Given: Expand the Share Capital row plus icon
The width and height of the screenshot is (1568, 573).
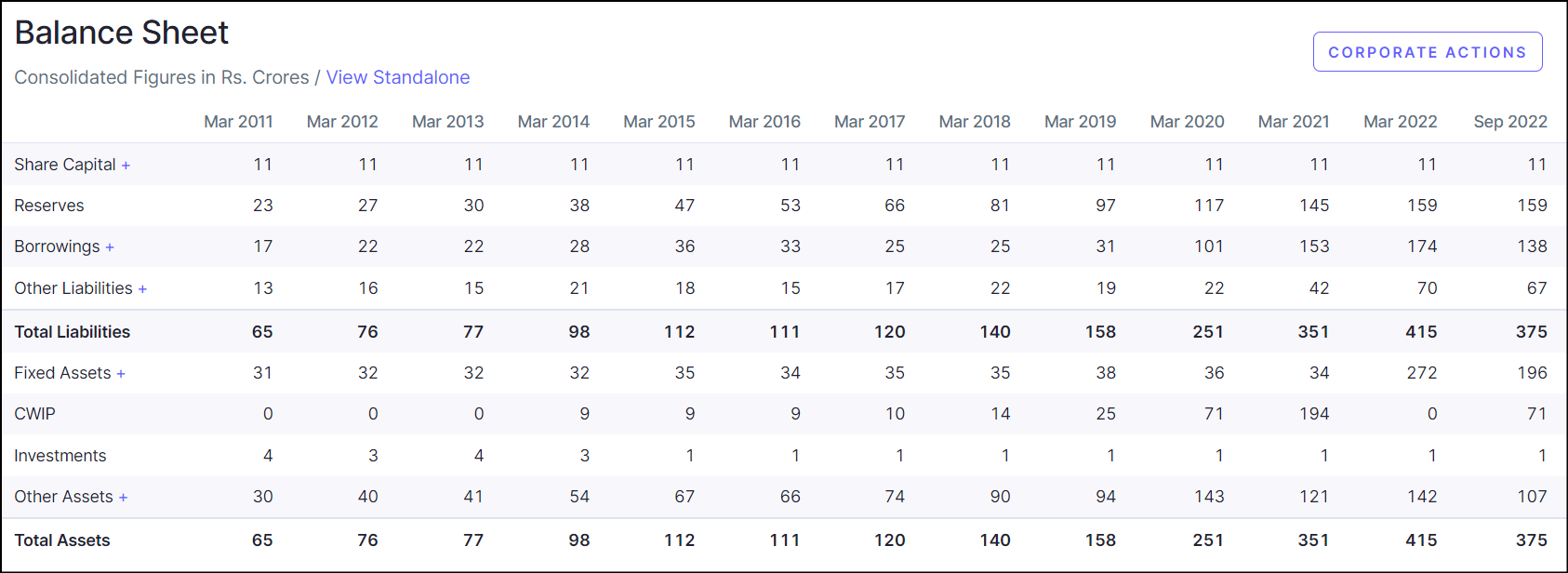Looking at the screenshot, I should [126, 166].
